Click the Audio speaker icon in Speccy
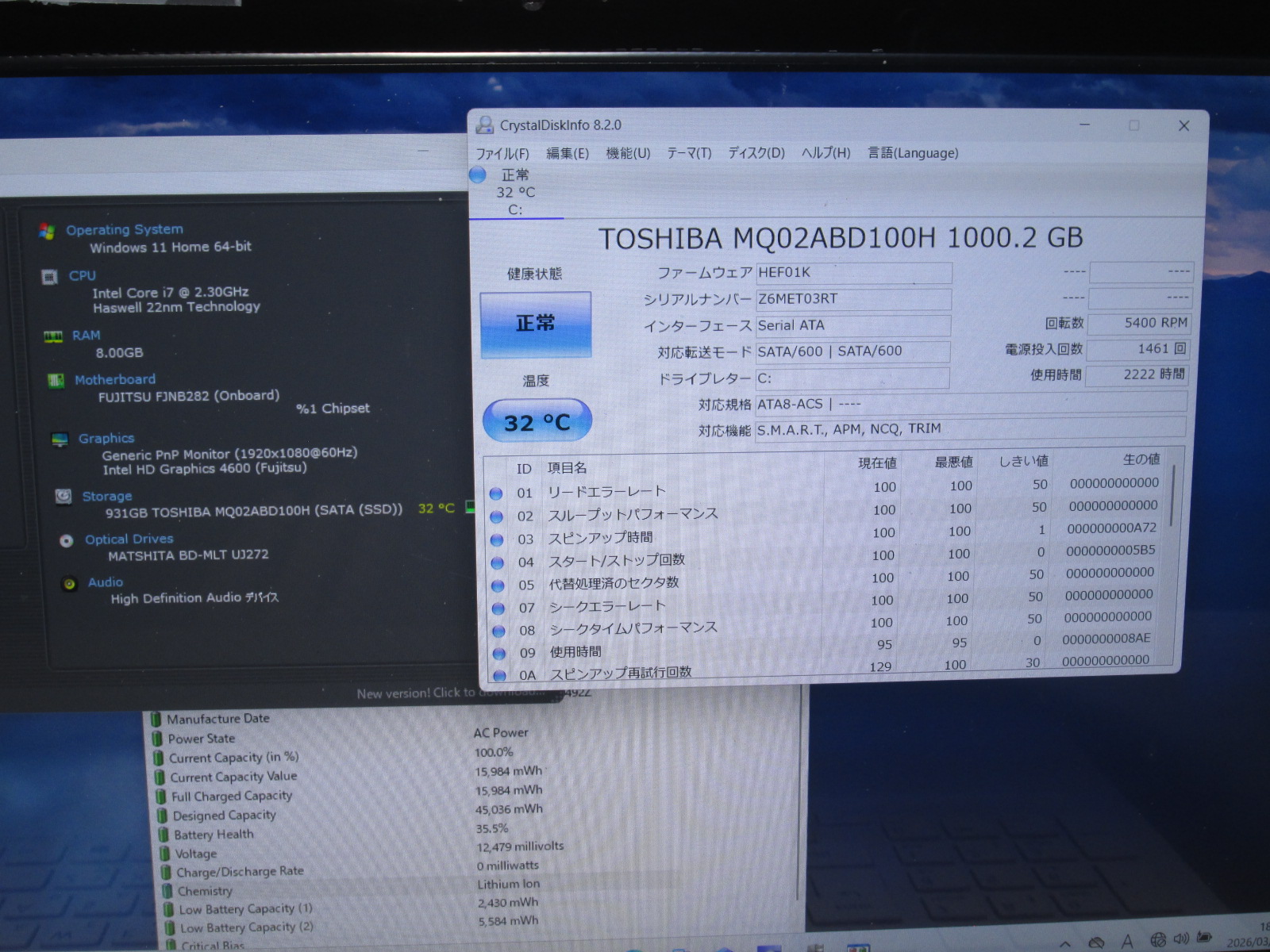Screen dimensions: 1270x952 pos(70,584)
